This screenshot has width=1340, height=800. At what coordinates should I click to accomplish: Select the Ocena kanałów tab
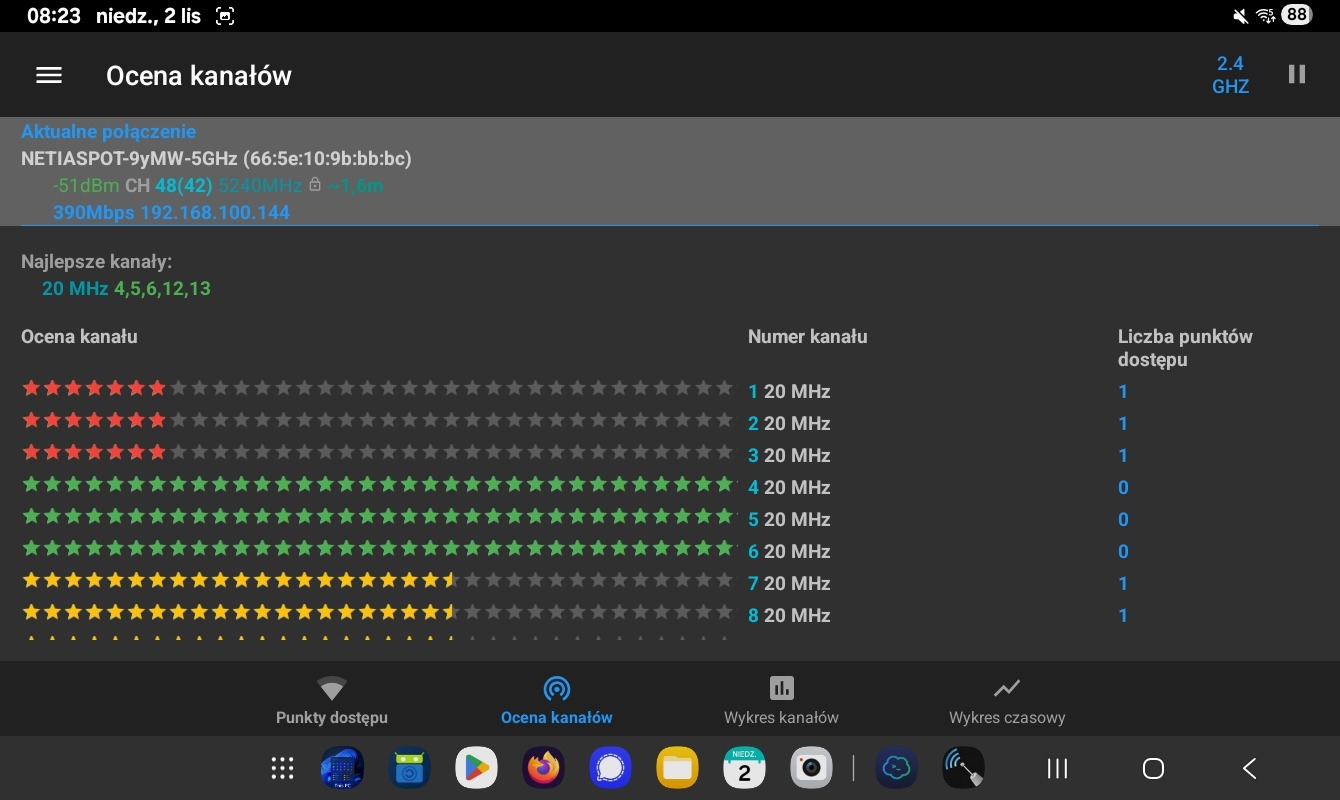click(557, 700)
